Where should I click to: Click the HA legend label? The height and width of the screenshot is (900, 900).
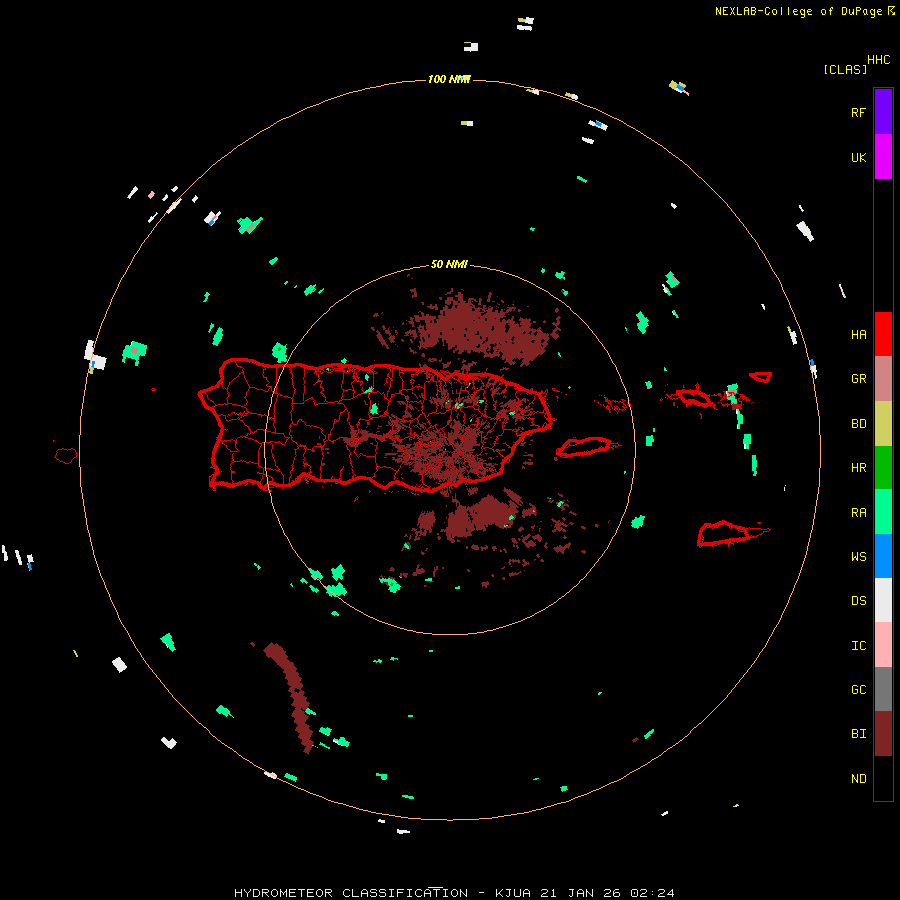click(859, 335)
